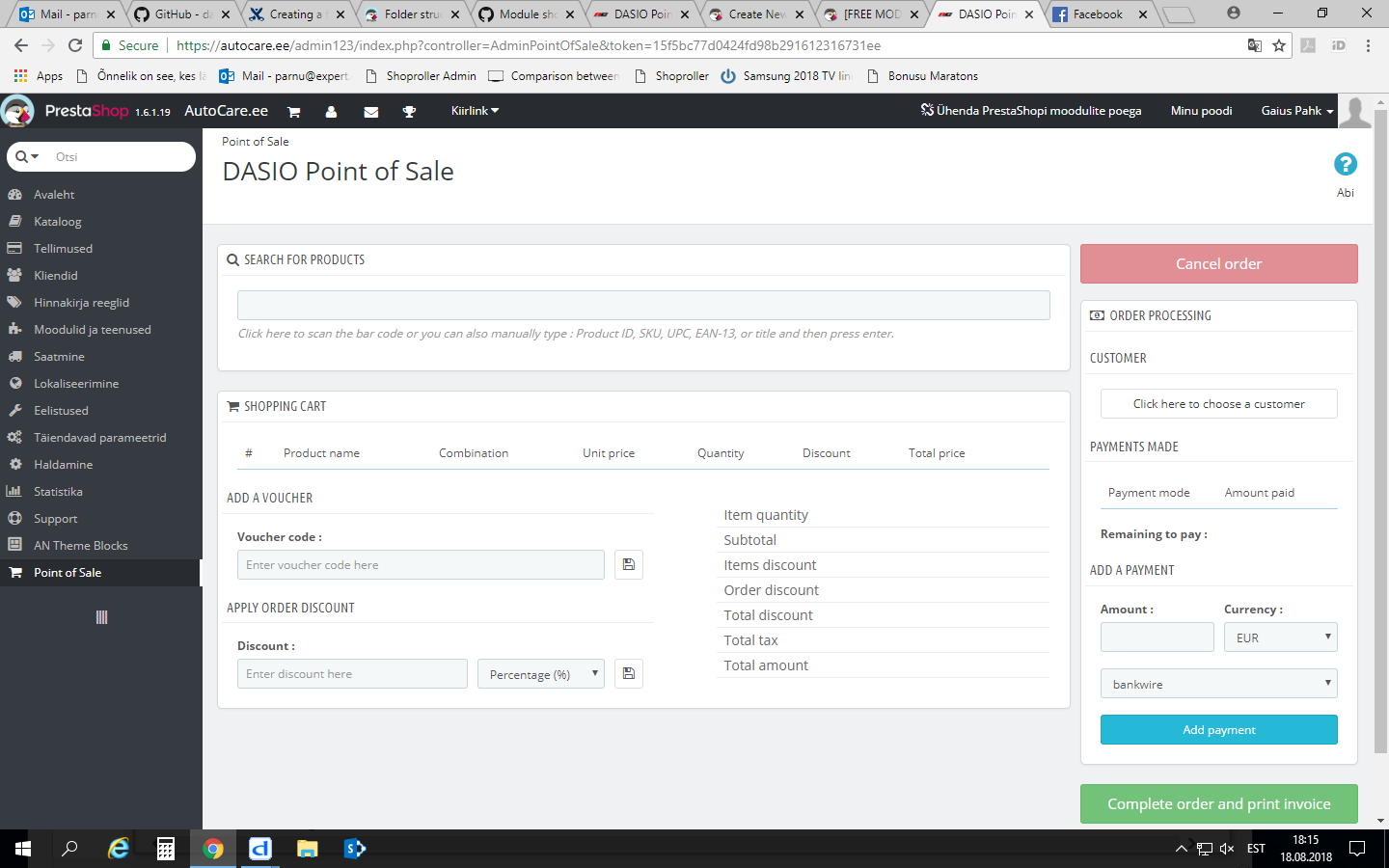Open the messages envelope icon in header
Viewport: 1389px width, 868px height.
(370, 112)
